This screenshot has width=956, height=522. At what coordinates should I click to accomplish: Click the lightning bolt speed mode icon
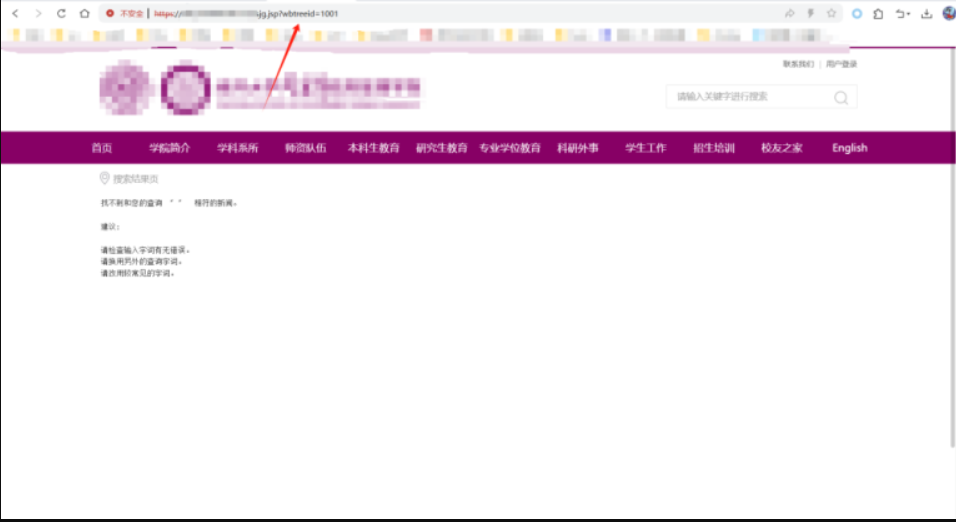pyautogui.click(x=810, y=13)
